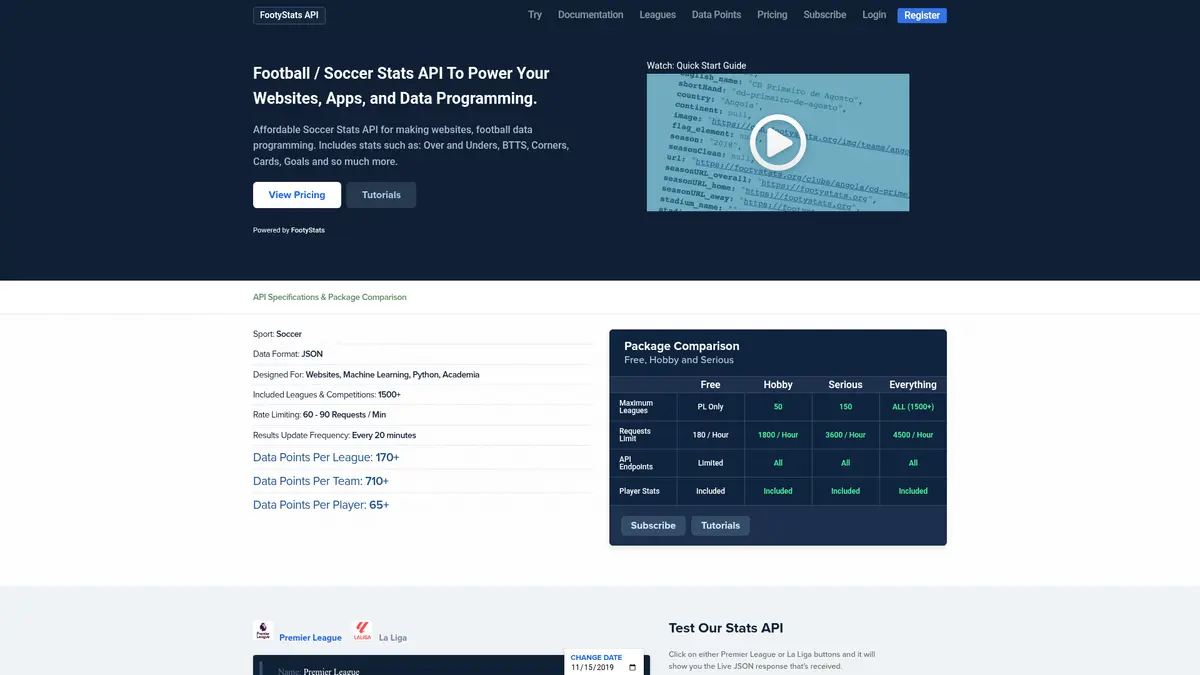Click the '180 / Hour' cell
This screenshot has height=675, width=1200.
coord(710,435)
